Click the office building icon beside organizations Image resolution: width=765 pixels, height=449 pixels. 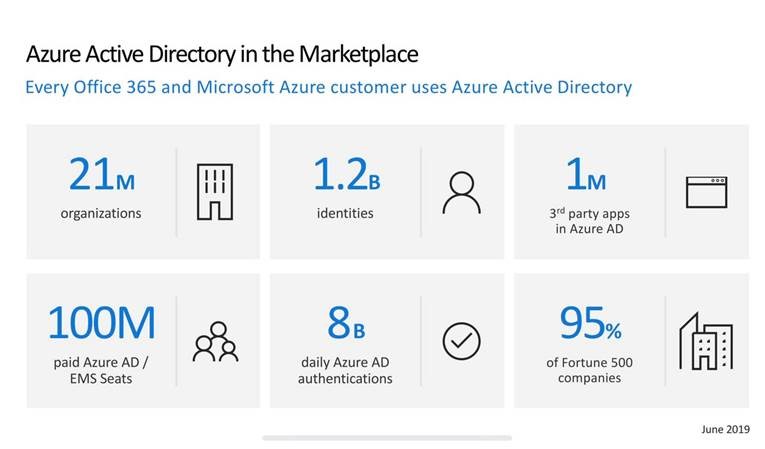pyautogui.click(x=214, y=192)
